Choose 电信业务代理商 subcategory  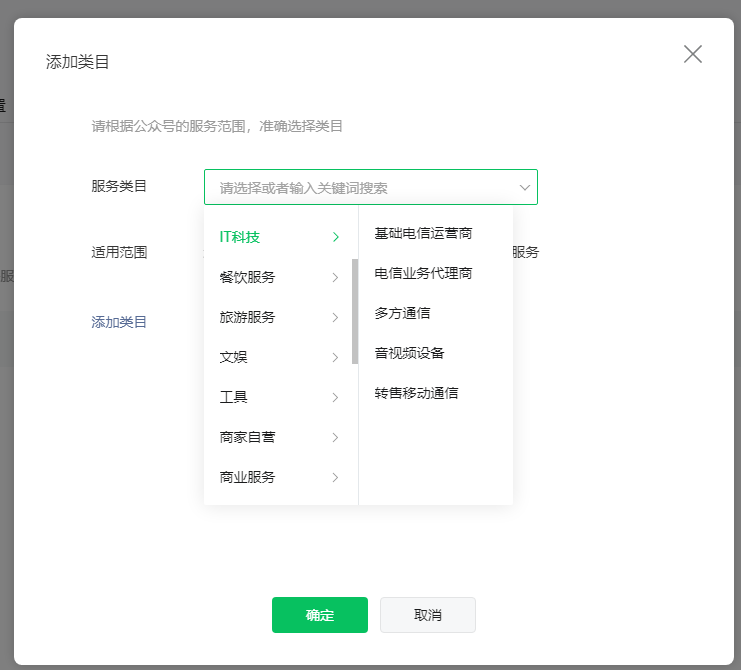click(422, 273)
